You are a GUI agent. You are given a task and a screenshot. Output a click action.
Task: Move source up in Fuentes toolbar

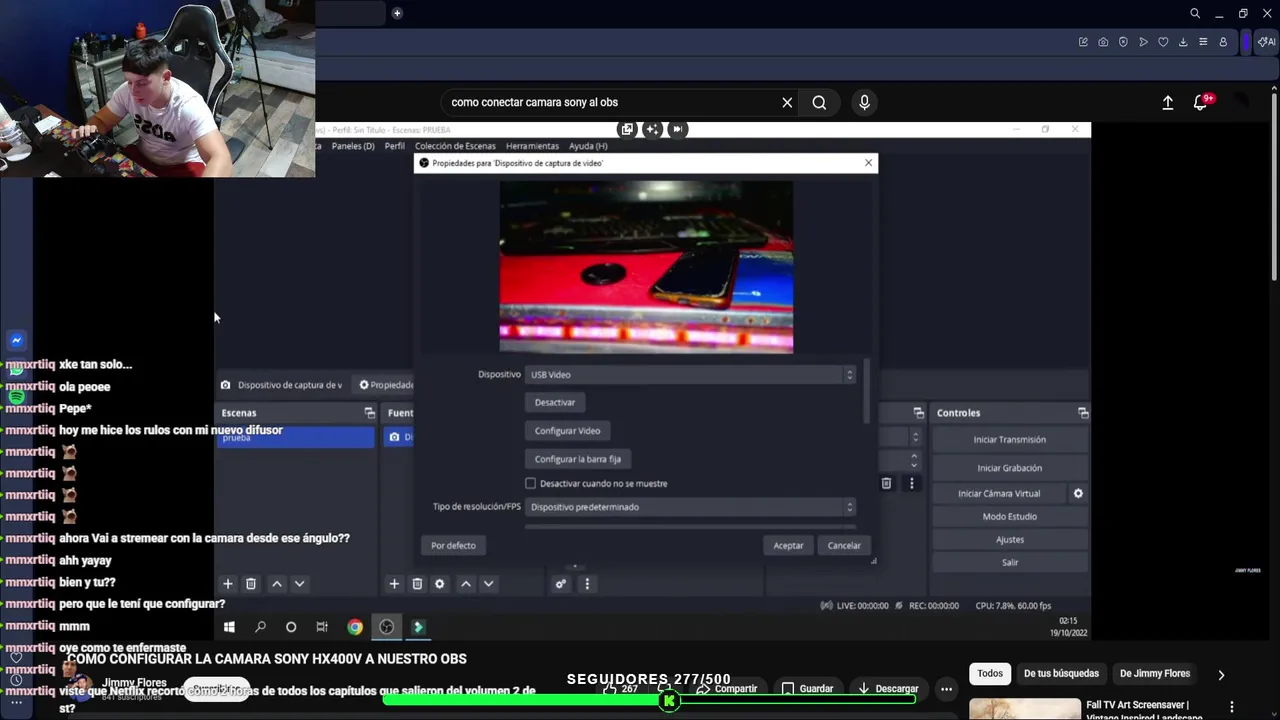pyautogui.click(x=466, y=584)
